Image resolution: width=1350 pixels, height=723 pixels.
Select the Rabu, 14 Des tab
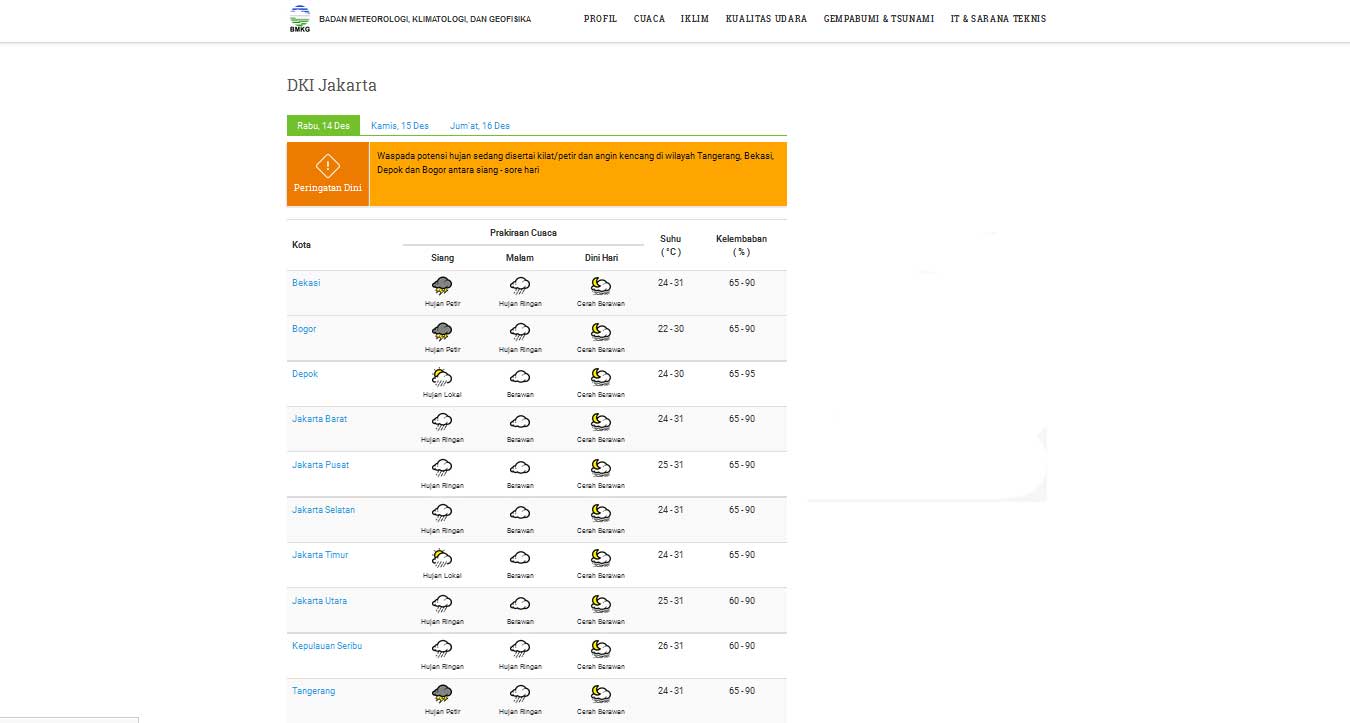click(323, 126)
